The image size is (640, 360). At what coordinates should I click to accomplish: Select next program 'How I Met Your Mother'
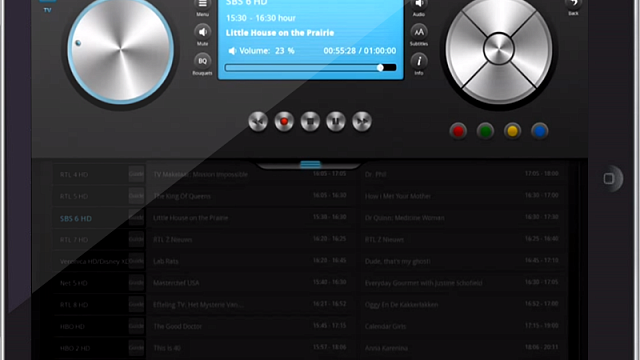coord(398,196)
